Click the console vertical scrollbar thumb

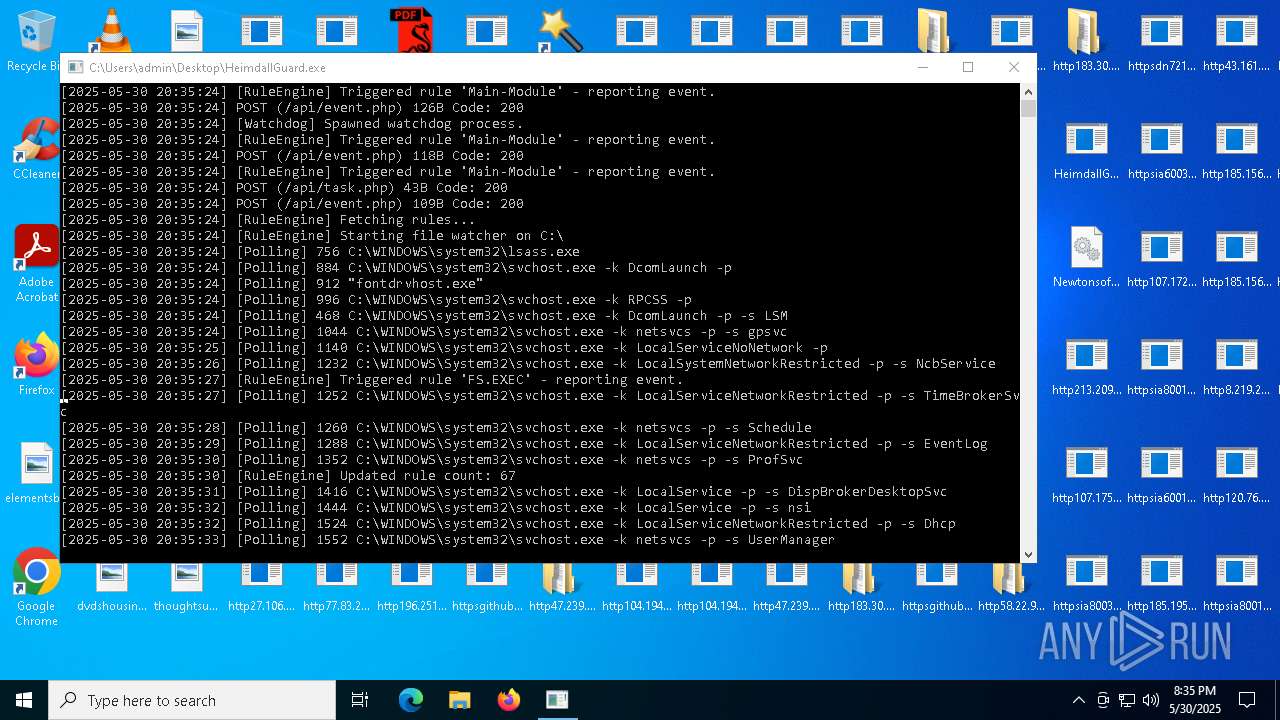[x=1028, y=108]
